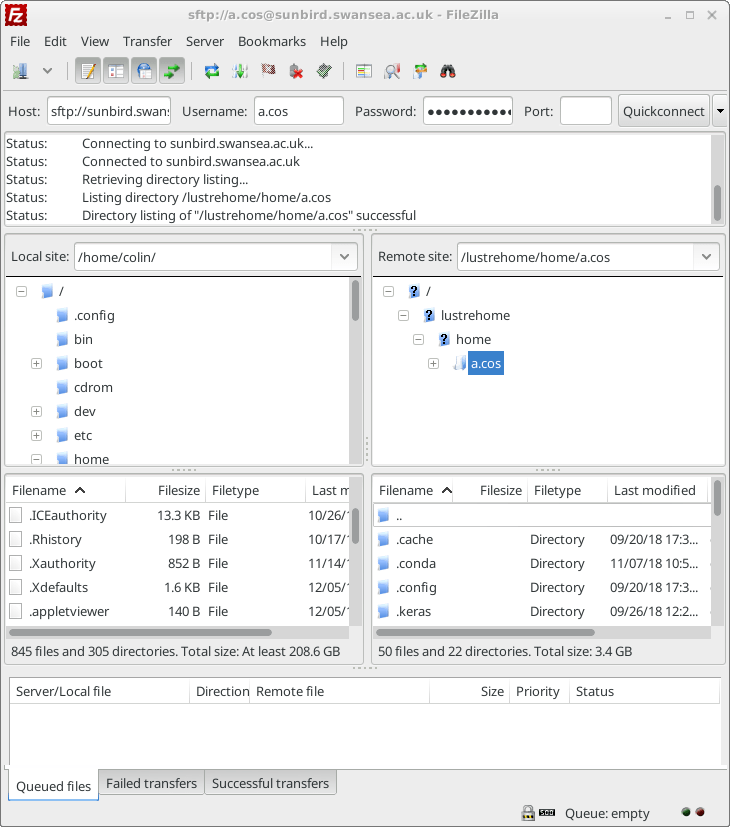Click local file list horizontal scrollbar
The width and height of the screenshot is (730, 827).
[140, 632]
